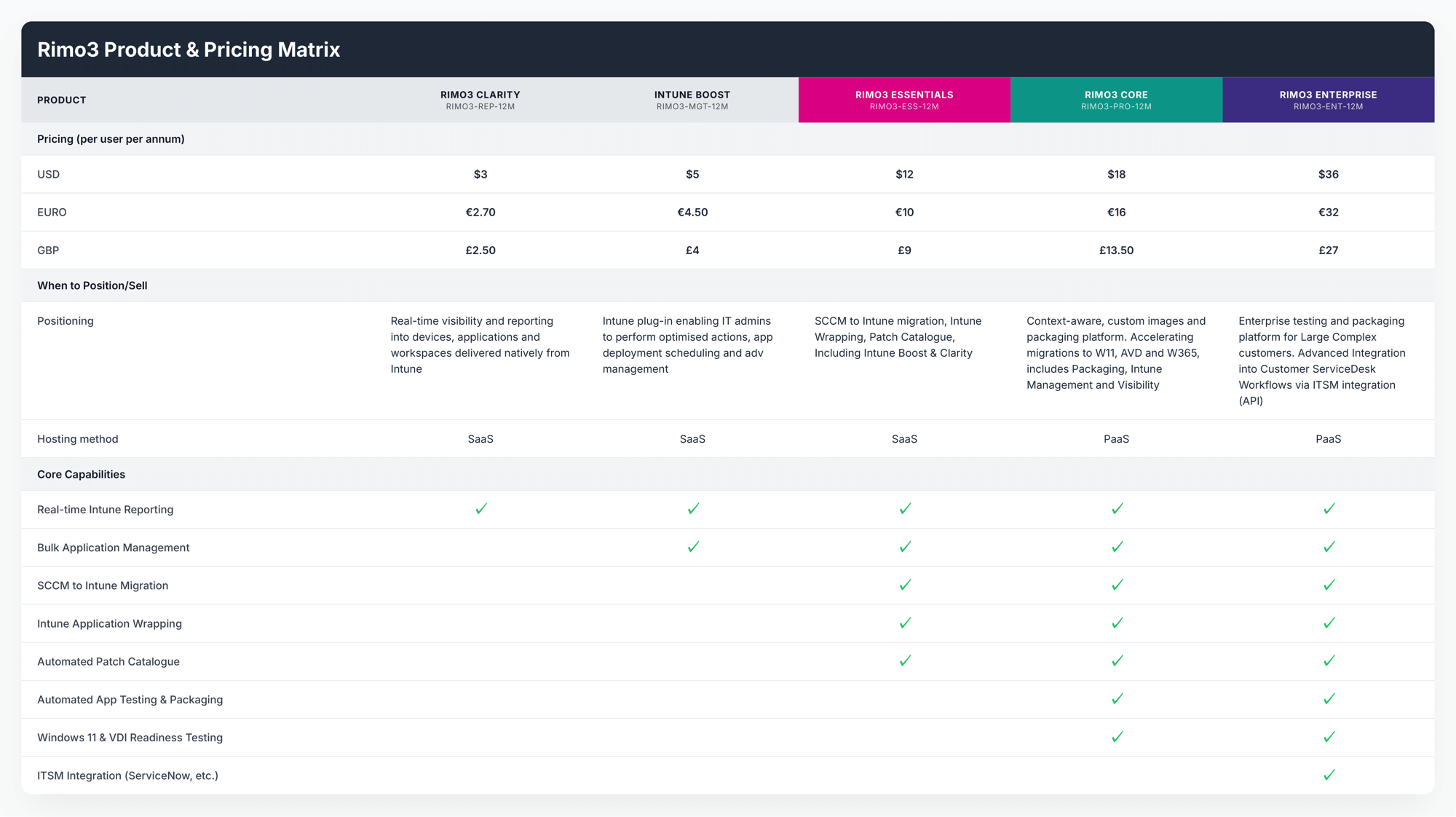1456x817 pixels.
Task: Click the PRODUCT column label
Action: (x=62, y=100)
